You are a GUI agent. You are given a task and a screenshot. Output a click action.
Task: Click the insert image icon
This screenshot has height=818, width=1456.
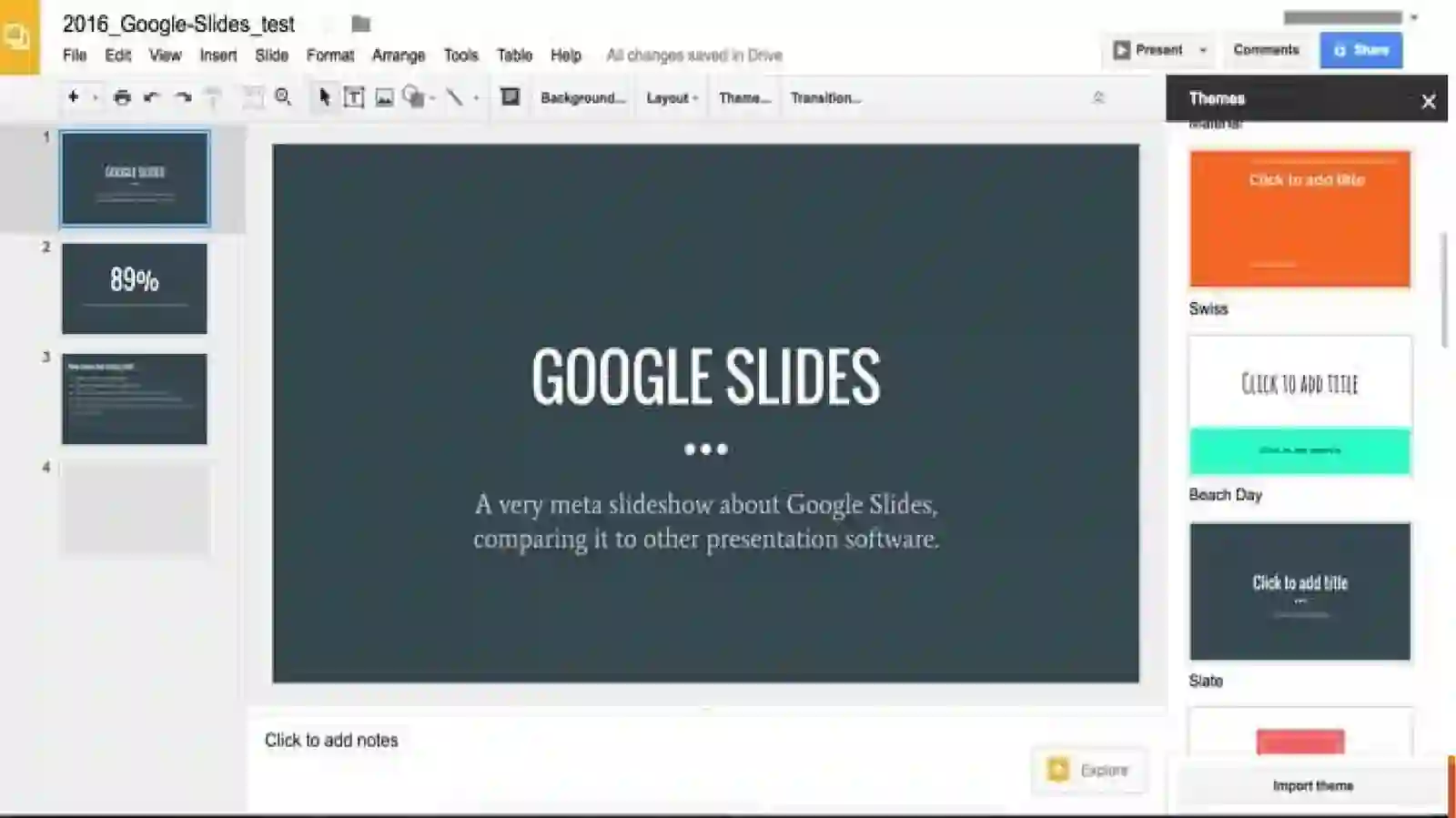(385, 97)
